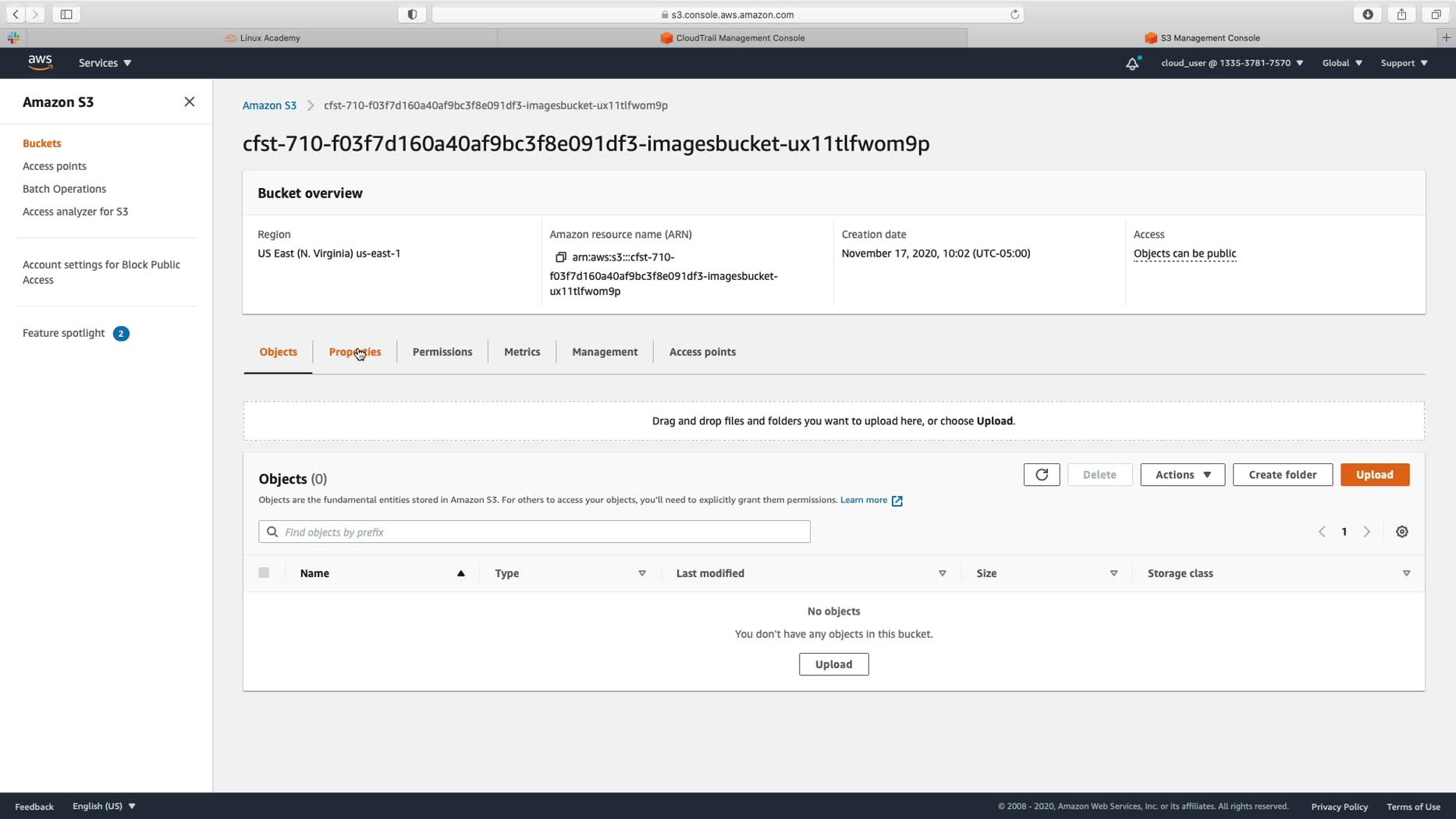This screenshot has height=819, width=1456.
Task: Click the browser back arrow
Action: [16, 14]
